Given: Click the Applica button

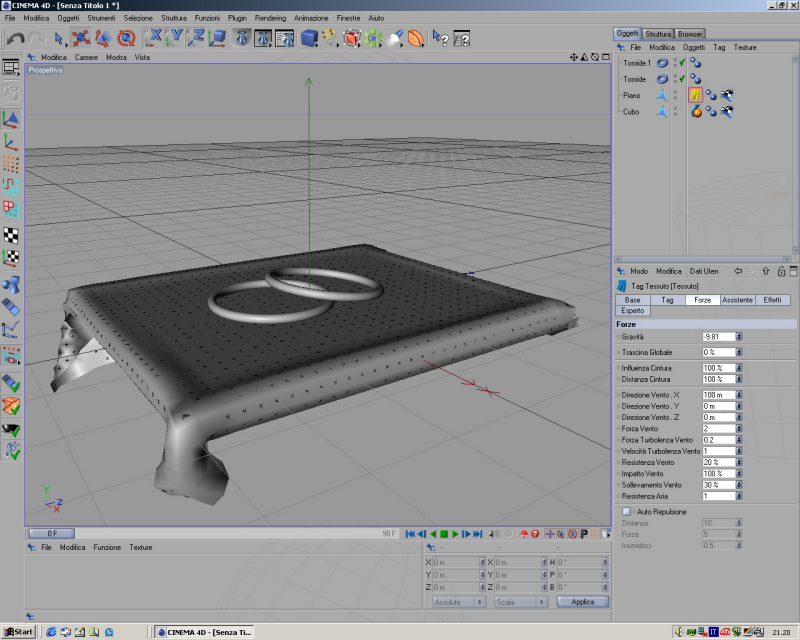Looking at the screenshot, I should click(582, 602).
